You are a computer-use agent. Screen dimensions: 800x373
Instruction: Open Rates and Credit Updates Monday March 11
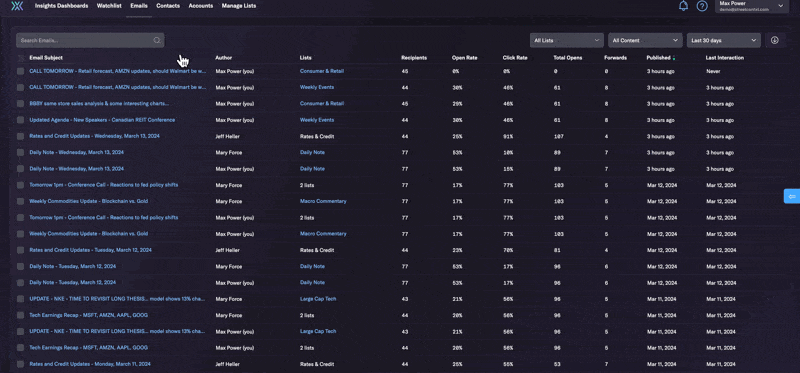pyautogui.click(x=90, y=364)
